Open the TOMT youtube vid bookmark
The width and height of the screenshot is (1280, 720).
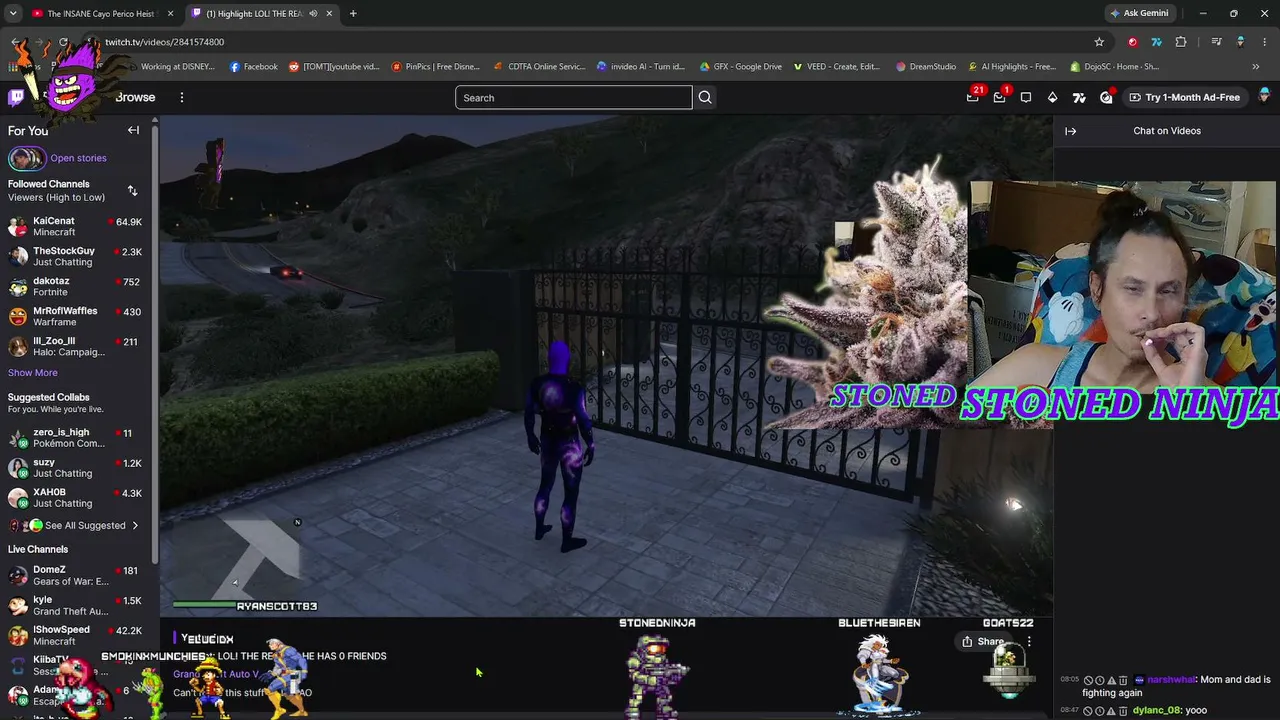pos(334,67)
